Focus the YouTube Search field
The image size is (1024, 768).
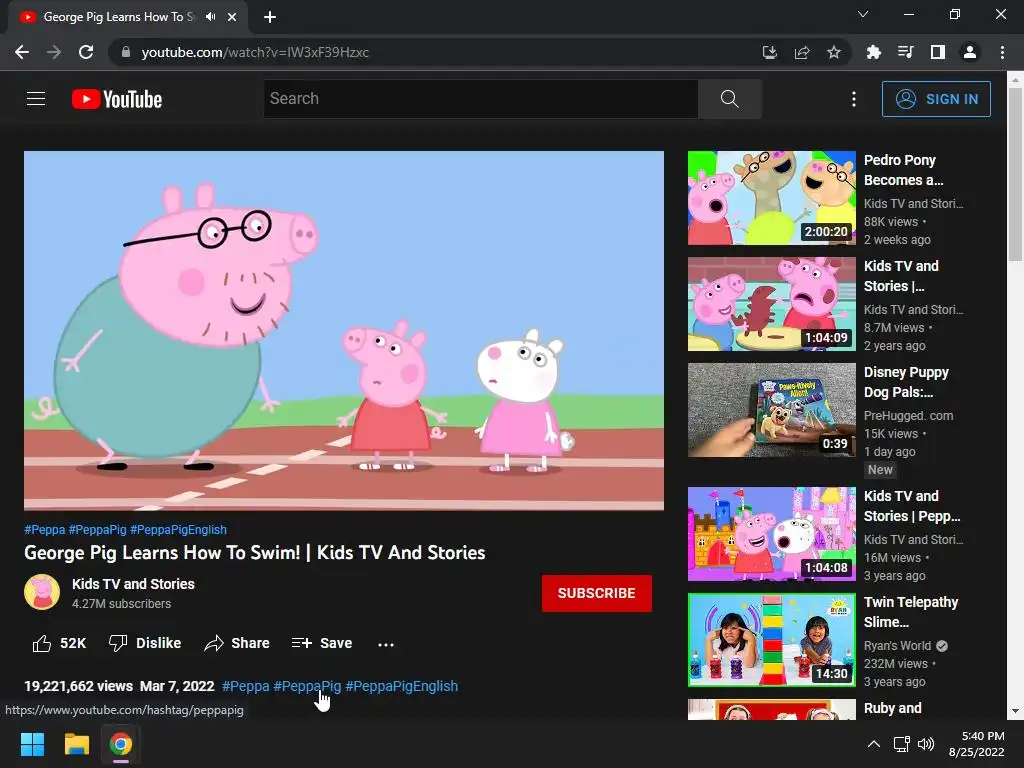click(481, 99)
